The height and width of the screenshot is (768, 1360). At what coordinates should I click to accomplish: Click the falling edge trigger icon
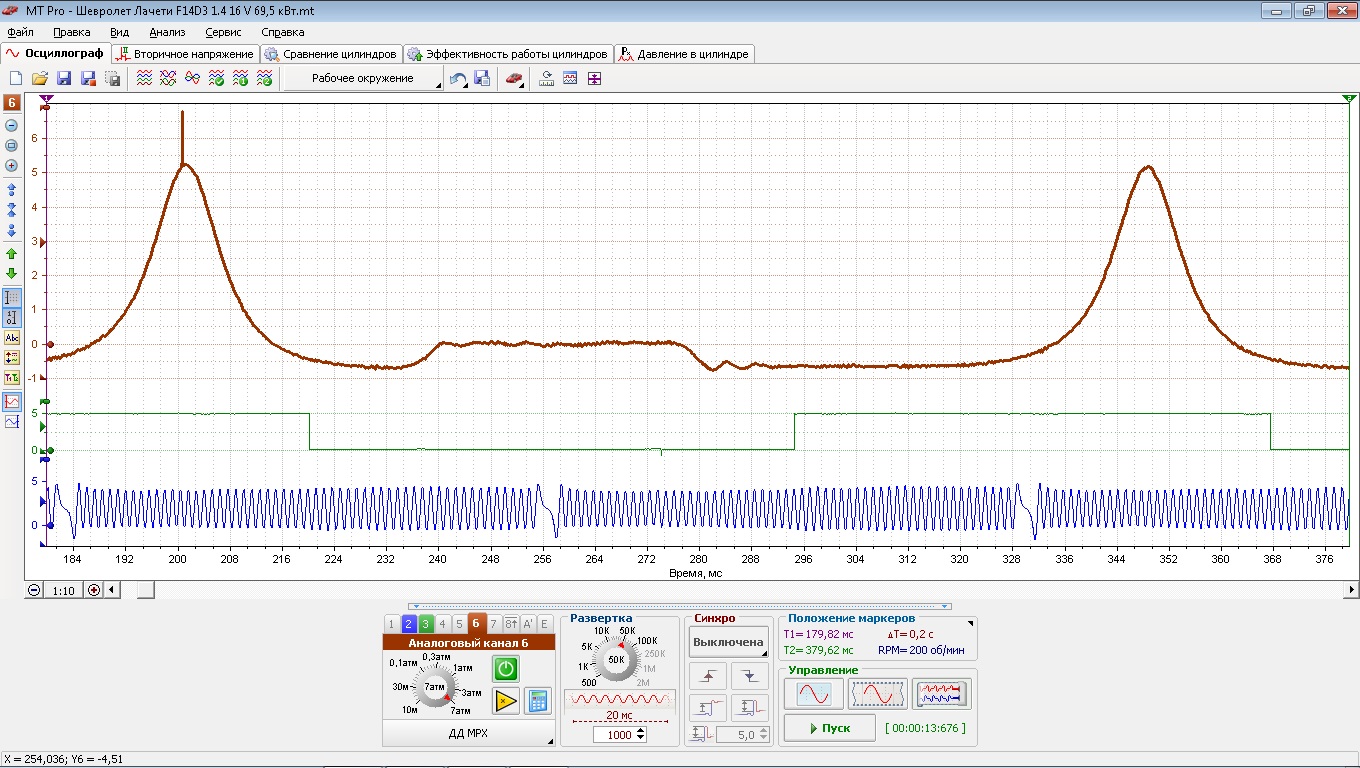point(750,676)
